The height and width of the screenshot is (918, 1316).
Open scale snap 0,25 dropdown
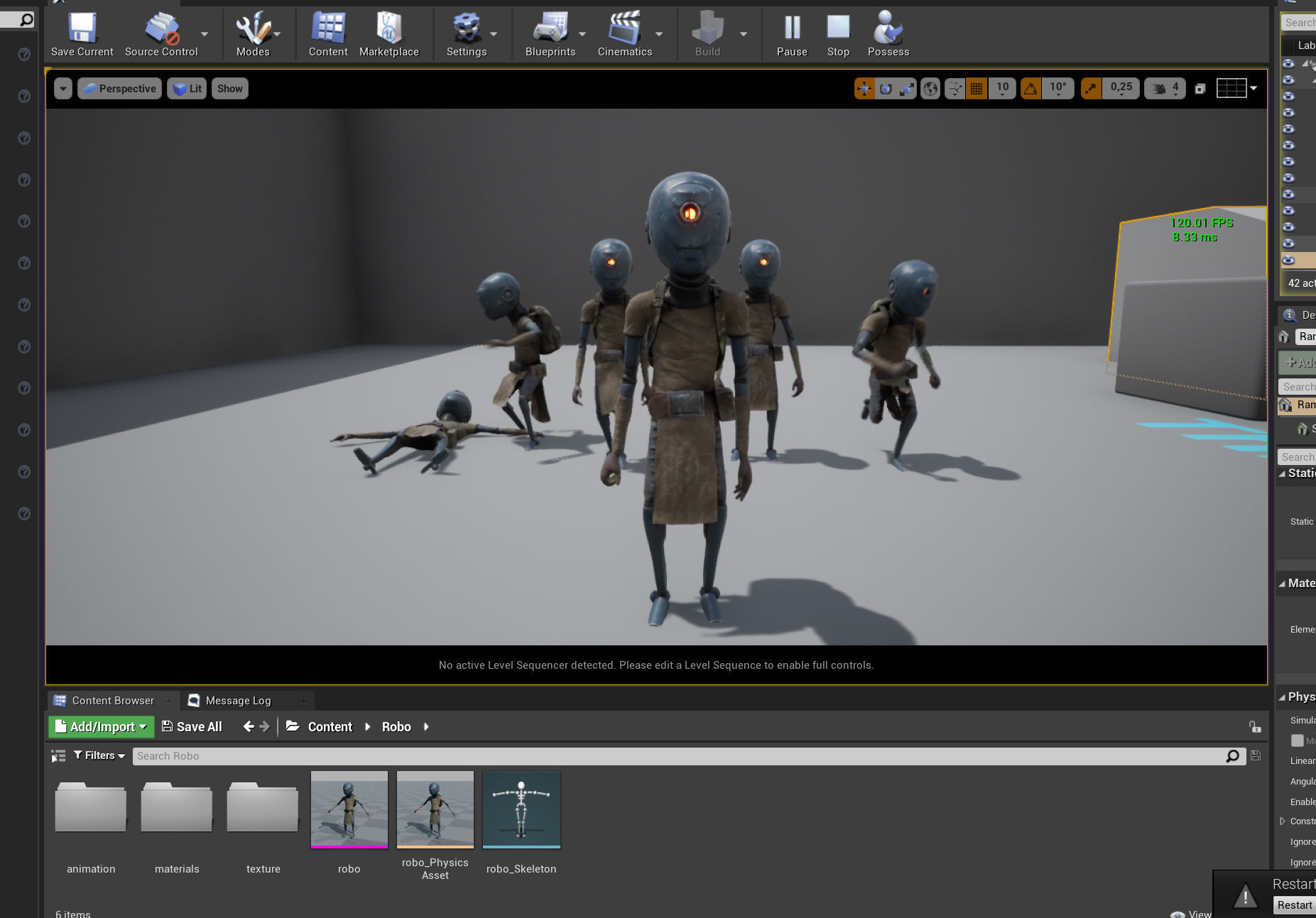(x=1121, y=89)
